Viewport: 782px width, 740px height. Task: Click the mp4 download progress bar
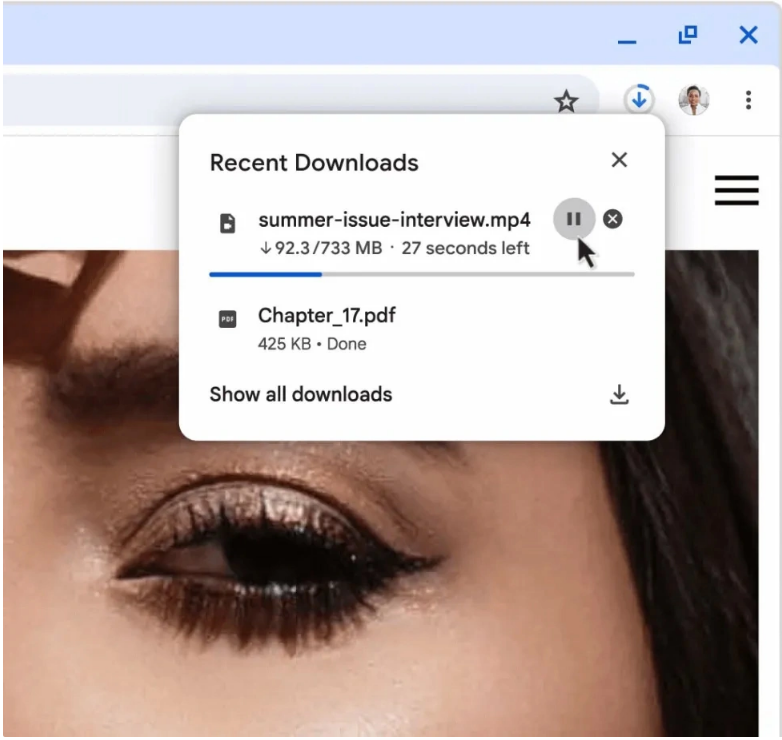421,273
